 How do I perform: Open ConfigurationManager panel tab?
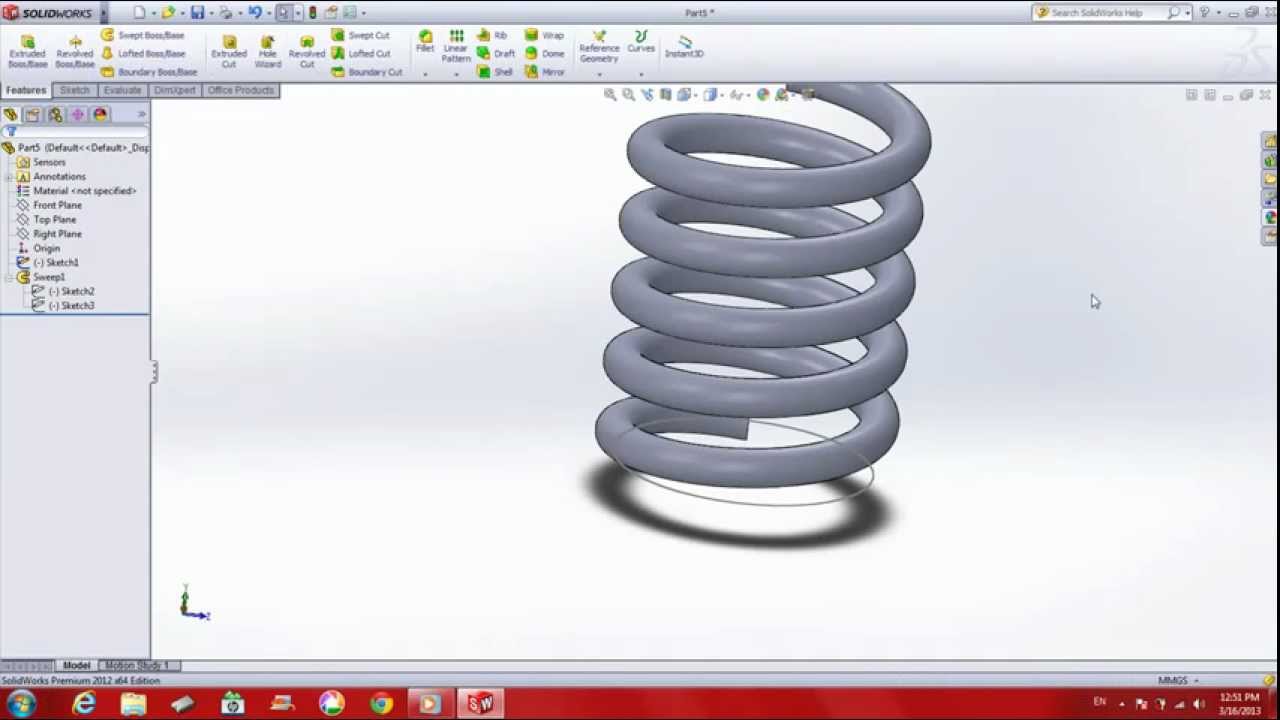55,115
